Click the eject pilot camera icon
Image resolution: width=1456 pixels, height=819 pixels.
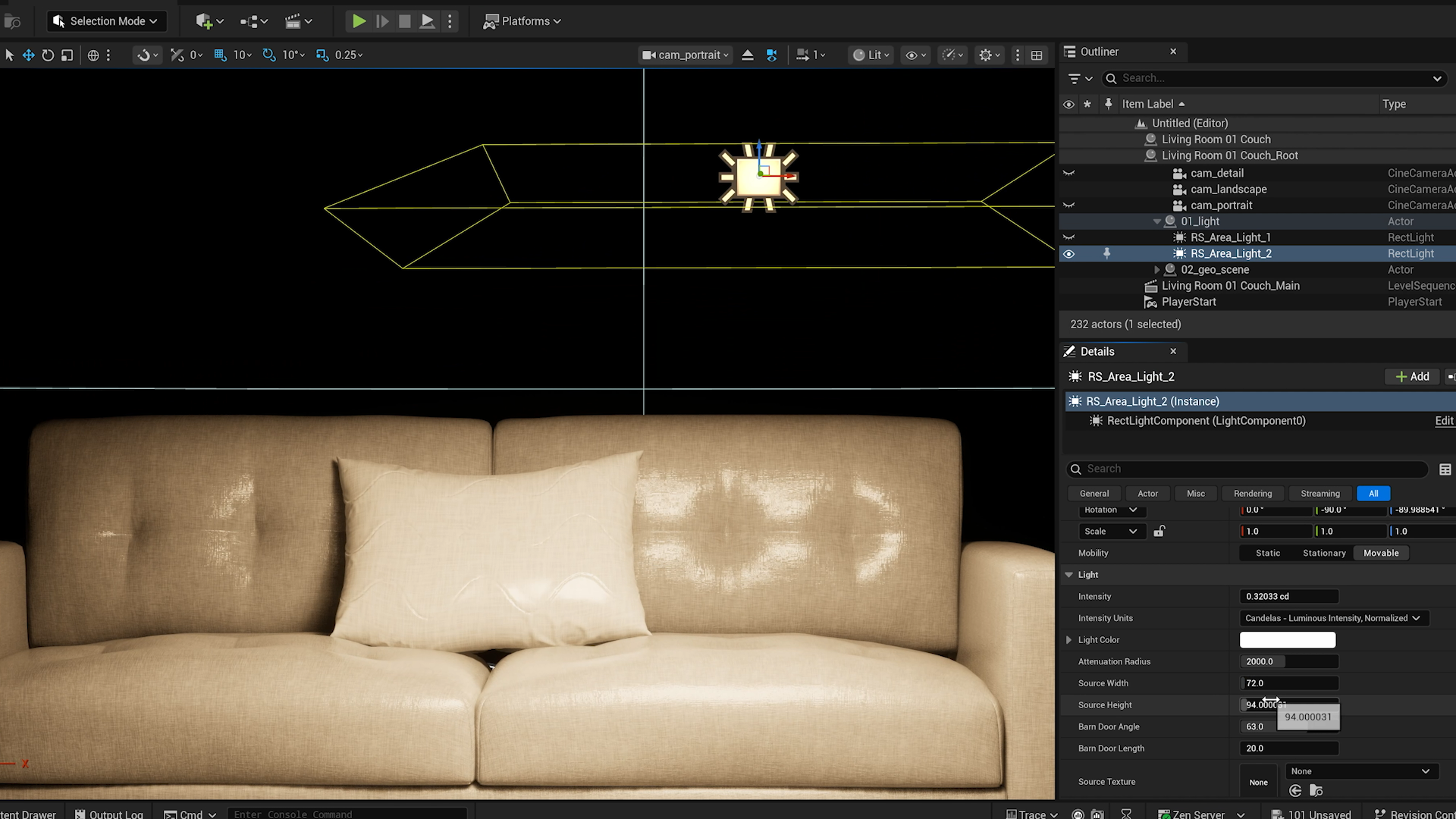click(x=747, y=55)
